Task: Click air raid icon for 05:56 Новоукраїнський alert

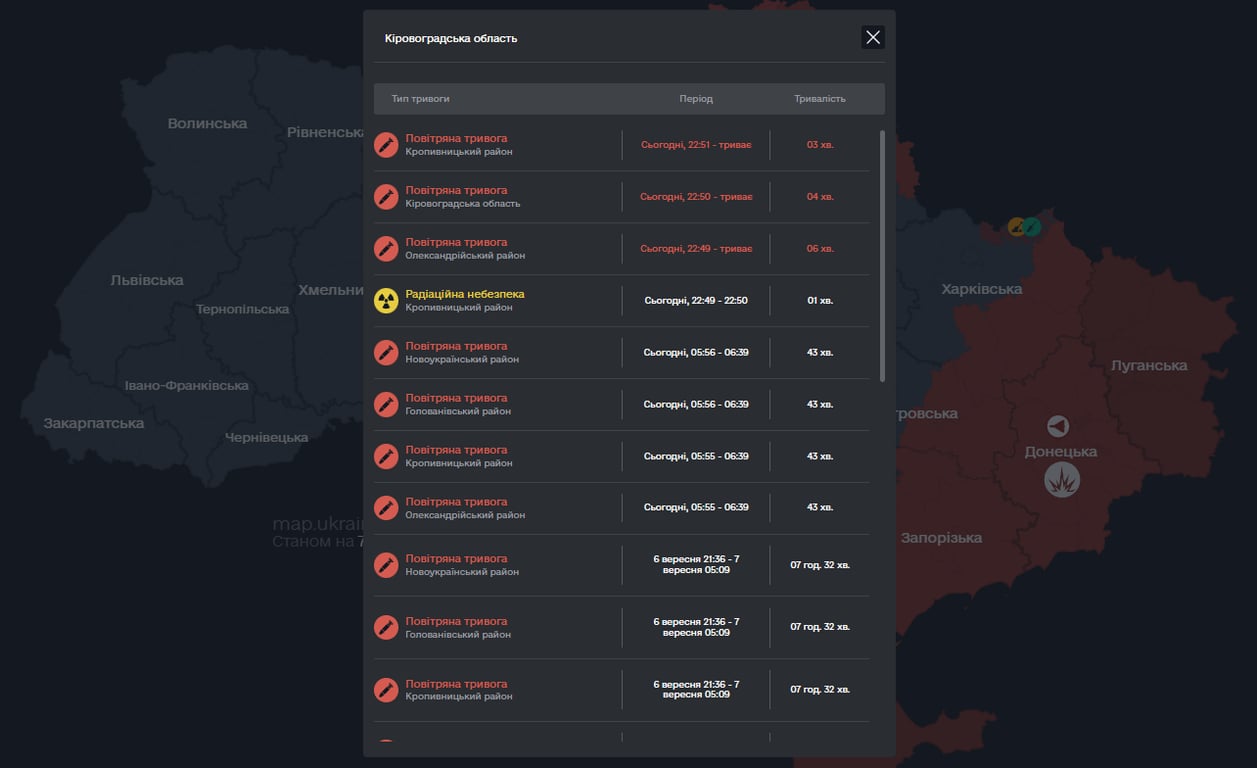Action: pyautogui.click(x=386, y=353)
